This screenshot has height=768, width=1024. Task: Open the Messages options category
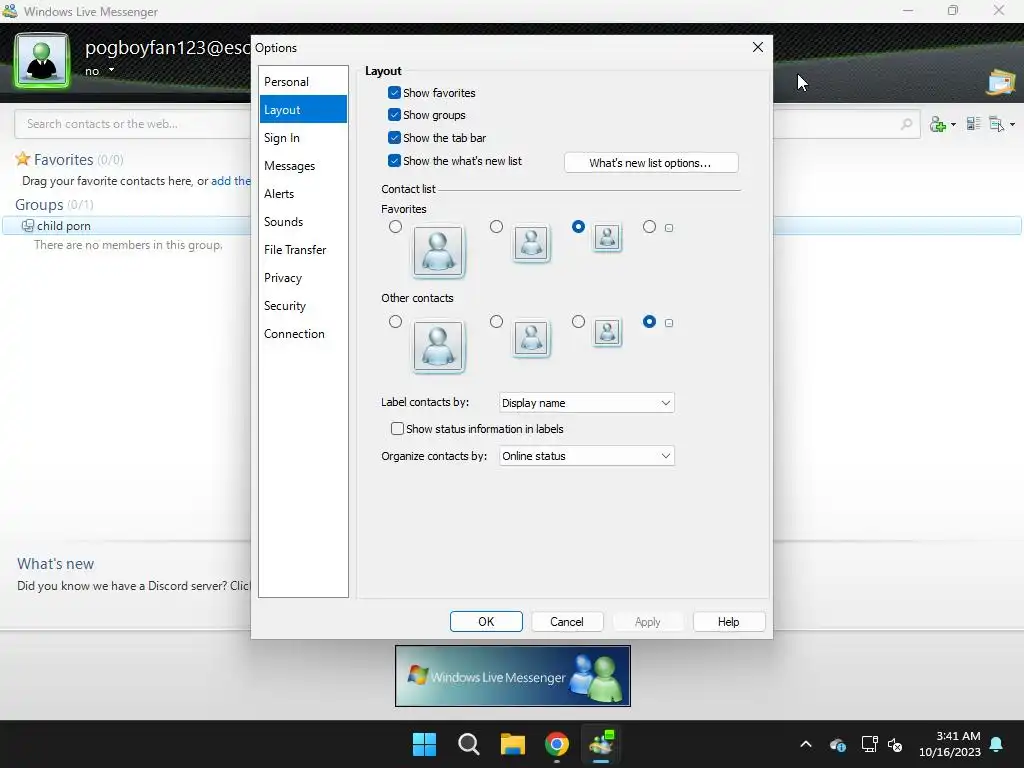(x=303, y=166)
